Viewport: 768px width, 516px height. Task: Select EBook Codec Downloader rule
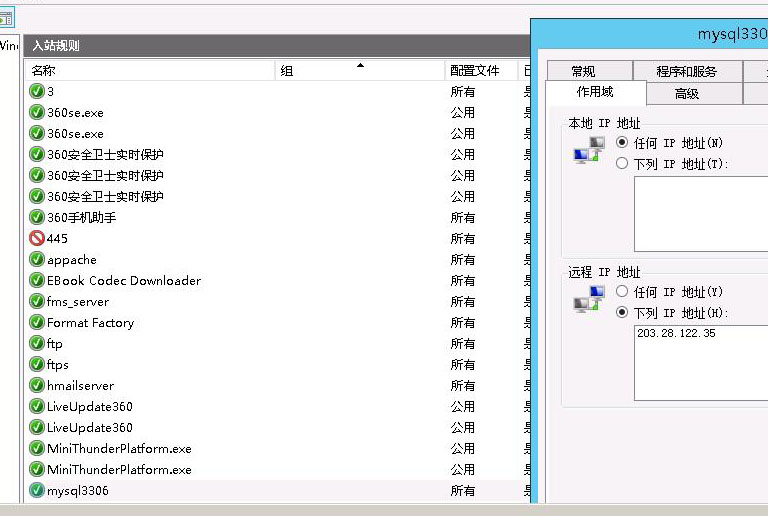(124, 281)
